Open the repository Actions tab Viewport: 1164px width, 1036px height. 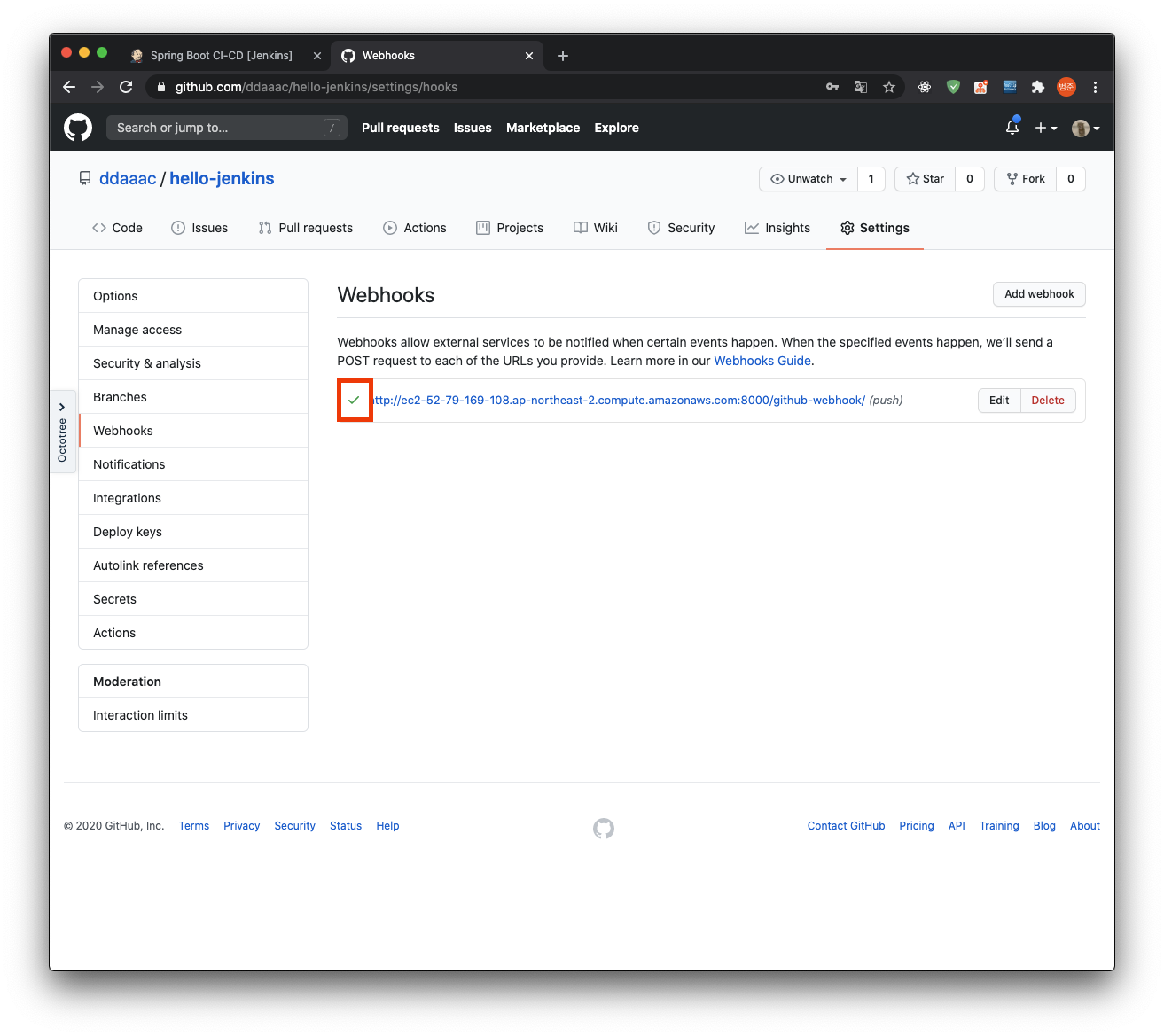coord(415,228)
